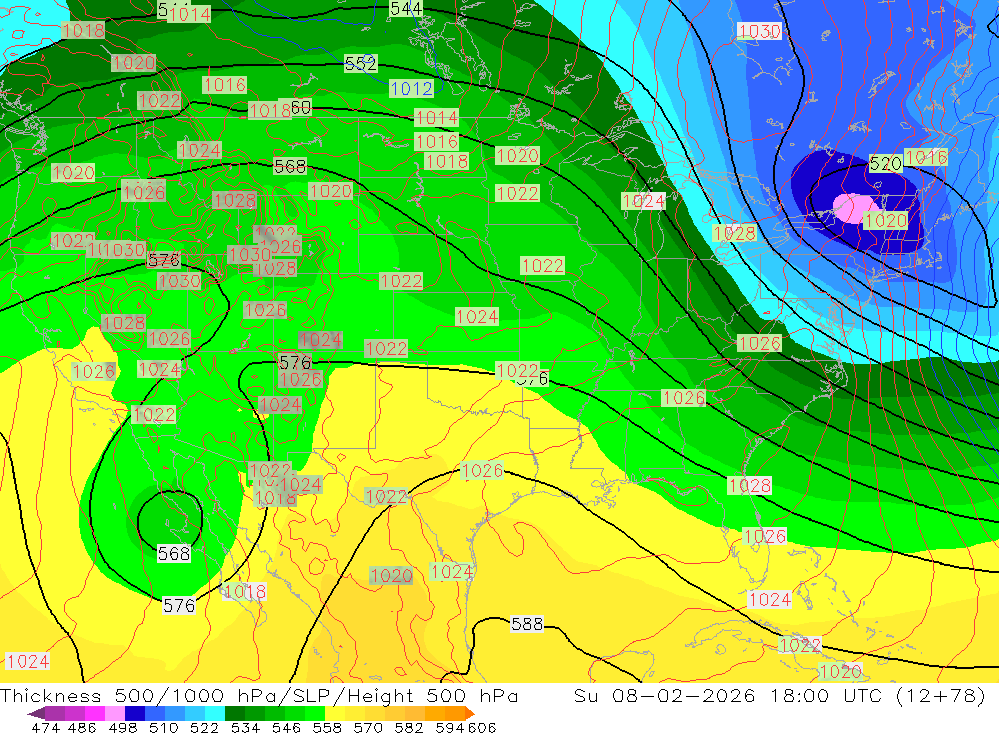This screenshot has width=1000, height=733.
Task: Select the dark blue legend swatch above 498
Action: tap(135, 713)
